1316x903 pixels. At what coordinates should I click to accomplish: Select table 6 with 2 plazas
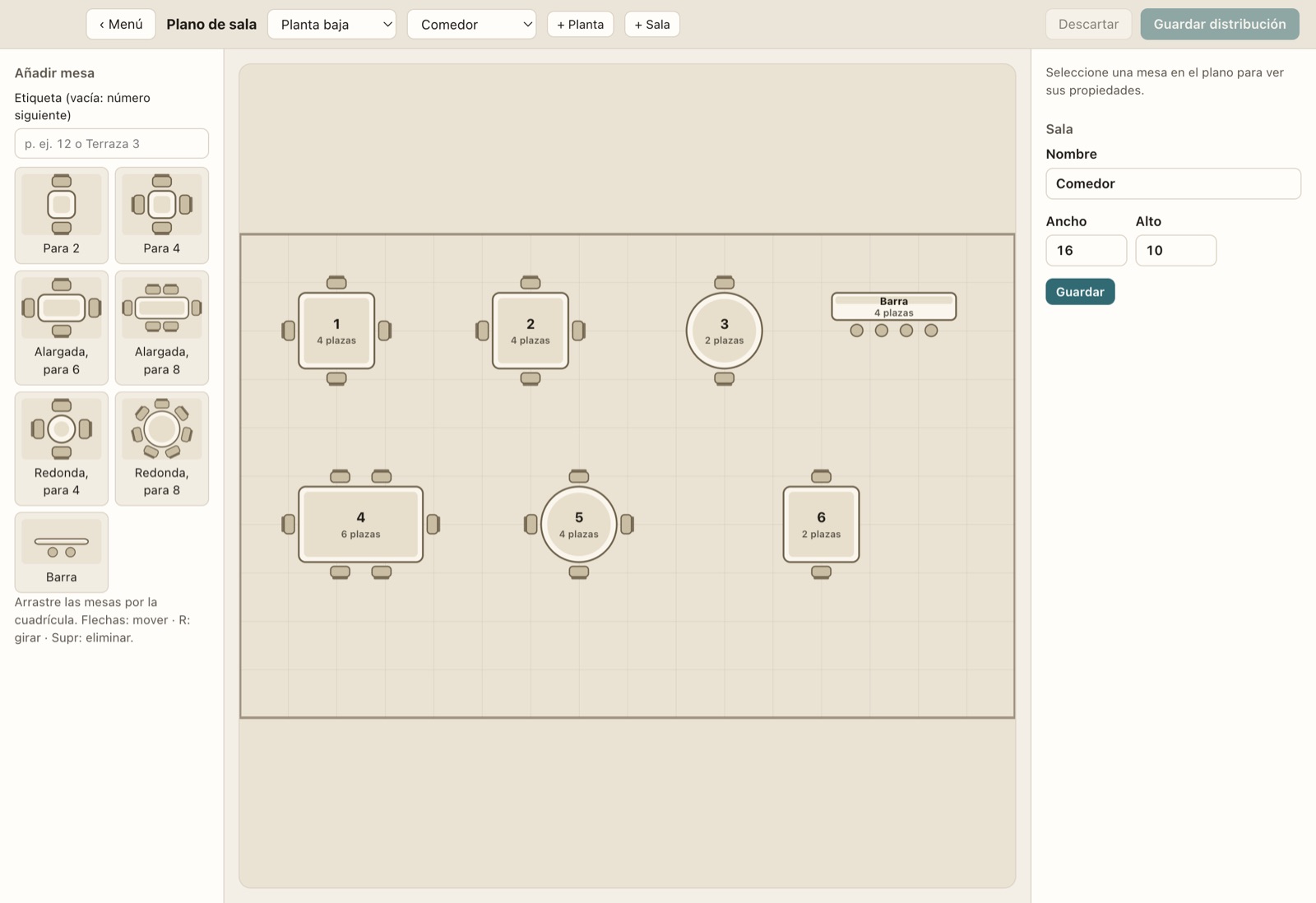tap(821, 525)
